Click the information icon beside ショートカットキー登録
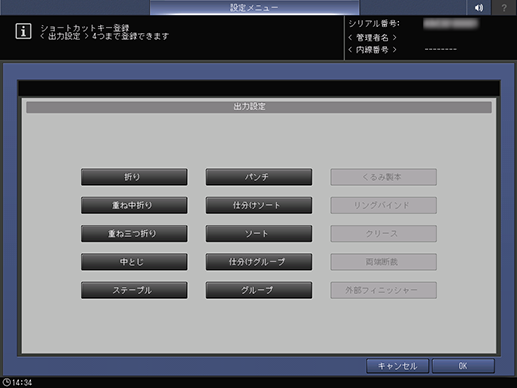517x388 pixels. pos(23,31)
